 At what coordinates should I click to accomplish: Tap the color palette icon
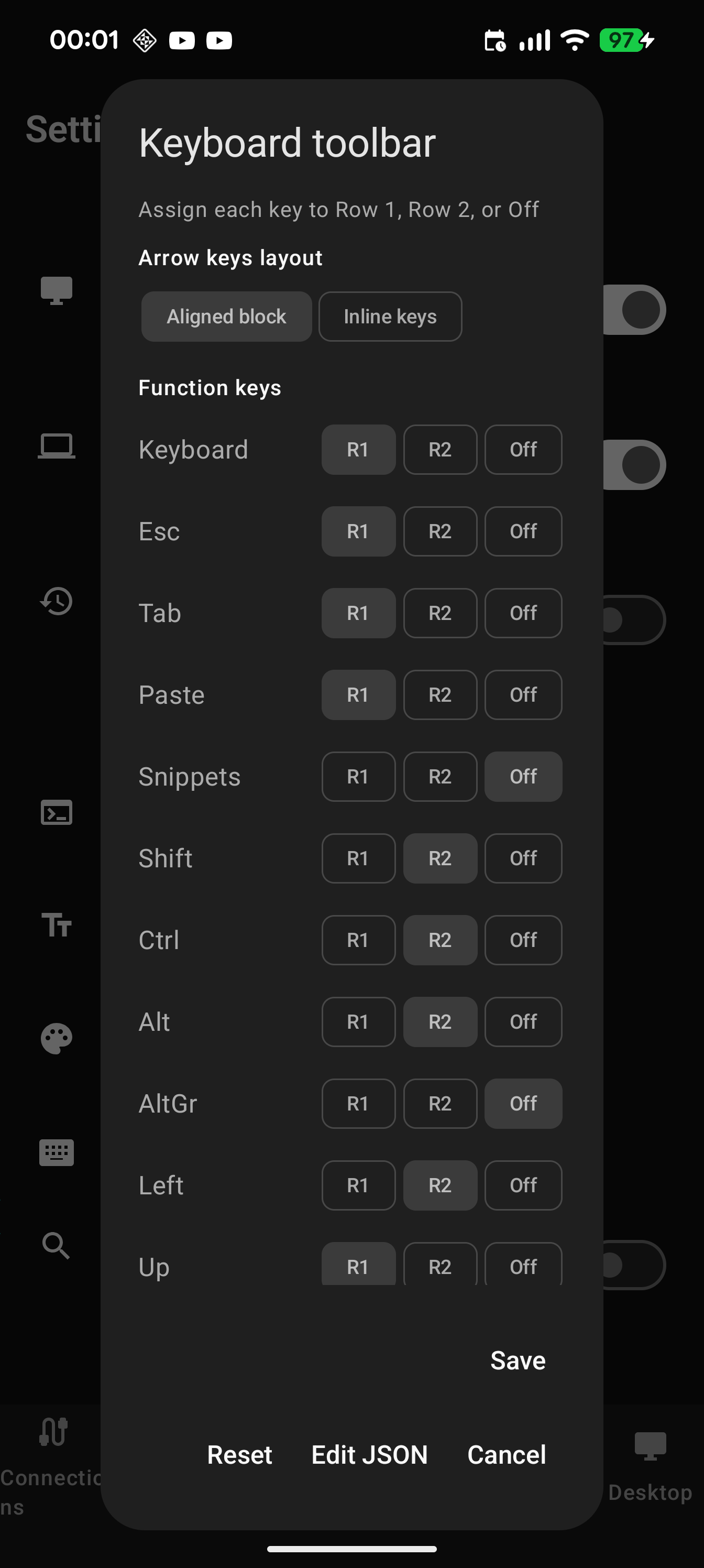pos(56,1038)
